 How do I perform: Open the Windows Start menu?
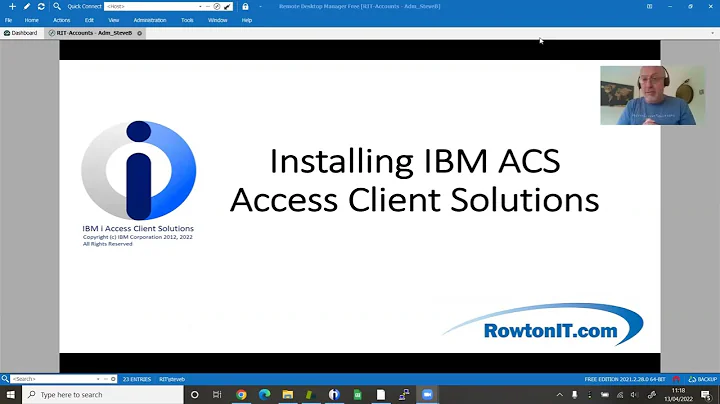pyautogui.click(x=11, y=395)
